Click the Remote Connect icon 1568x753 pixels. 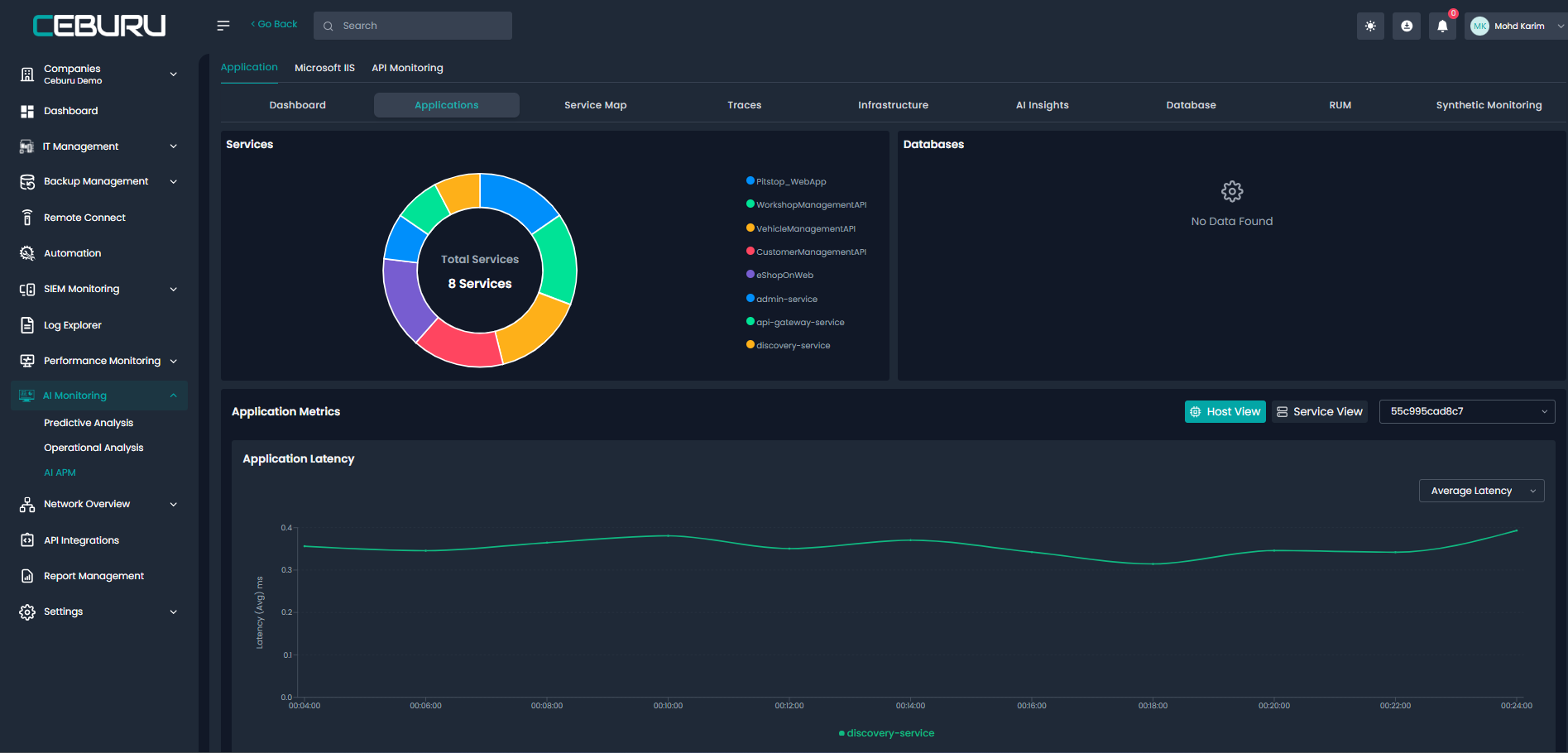point(27,218)
